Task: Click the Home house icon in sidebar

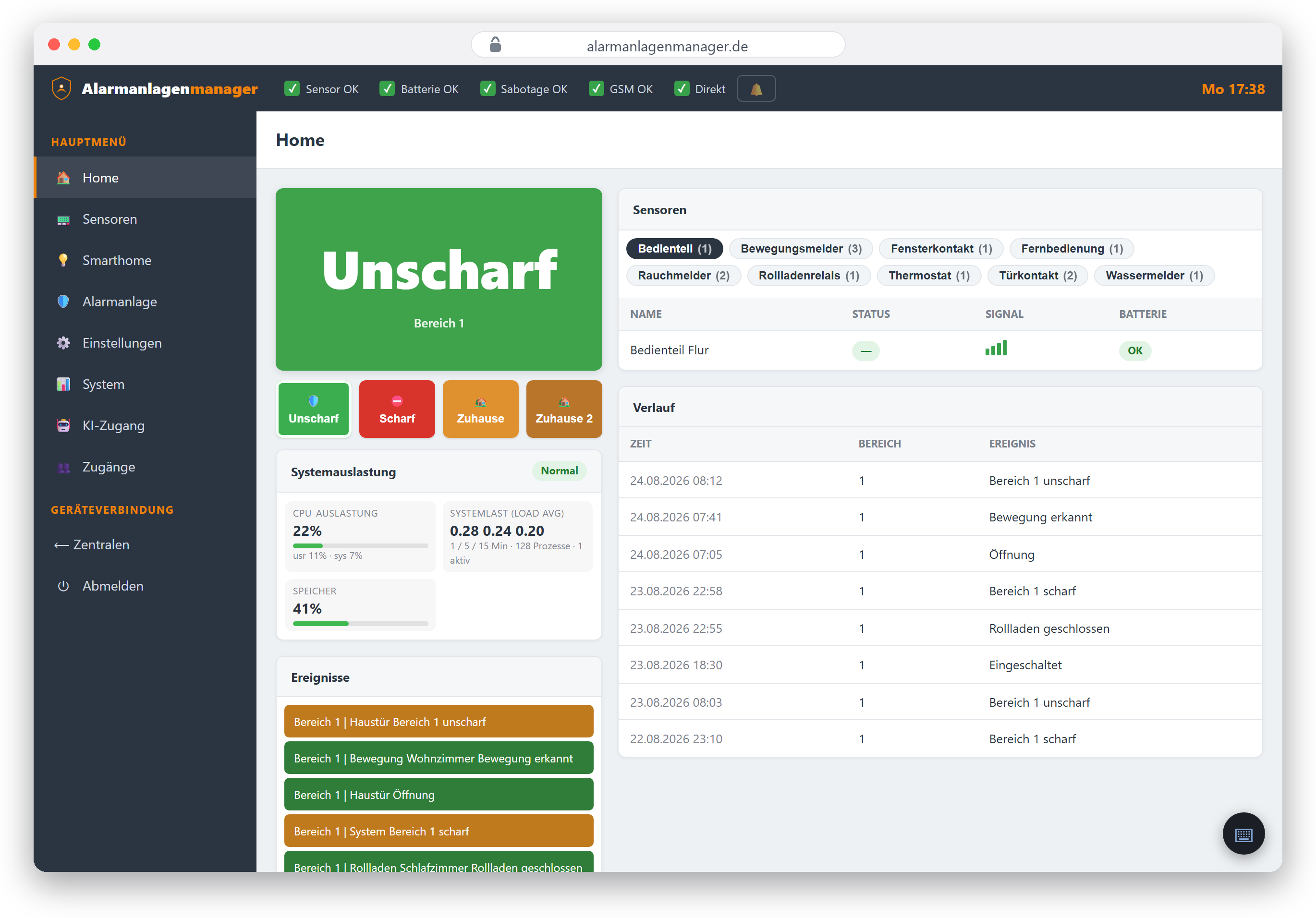Action: [63, 178]
